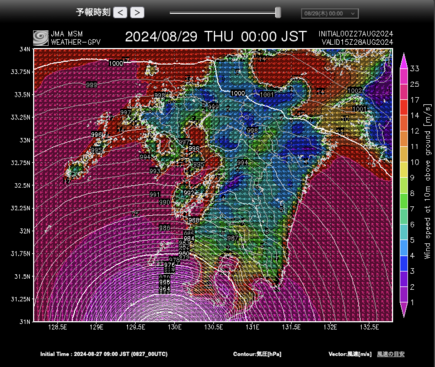Click the Weather-GPV typhoon logo icon
Screen dimensions: 435x367
click(40, 38)
